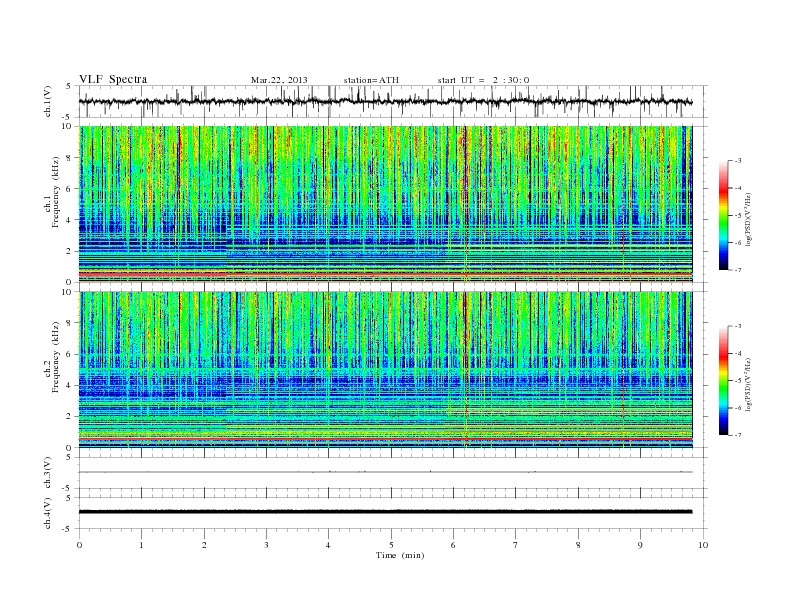This screenshot has width=792, height=612.
Task: Click the flat ch.3 voltage trace
Action: coord(385,472)
